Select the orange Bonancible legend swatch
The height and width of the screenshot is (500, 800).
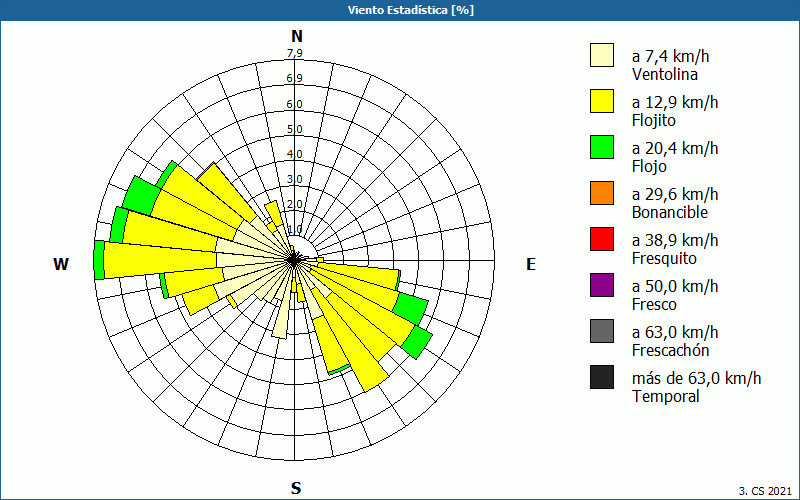(602, 193)
